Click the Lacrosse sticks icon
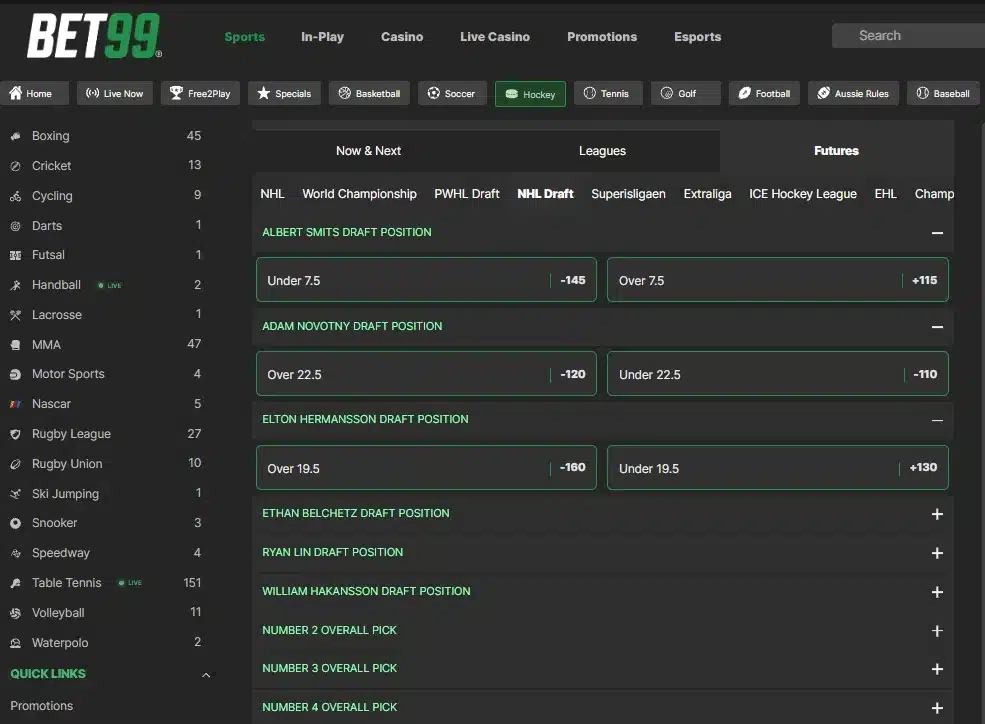The height and width of the screenshot is (724, 985). pyautogui.click(x=16, y=315)
